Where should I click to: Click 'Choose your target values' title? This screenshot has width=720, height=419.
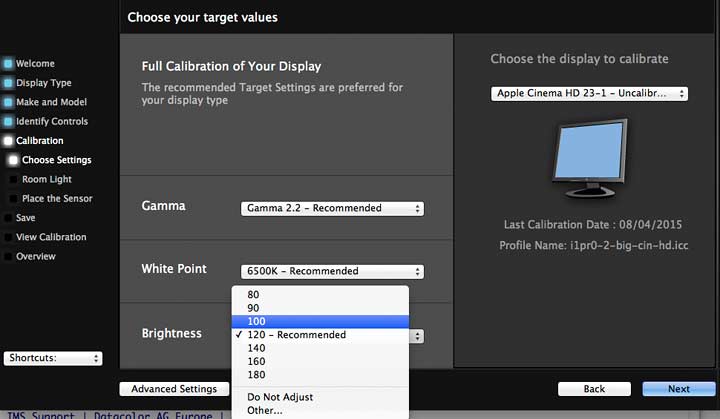click(202, 17)
